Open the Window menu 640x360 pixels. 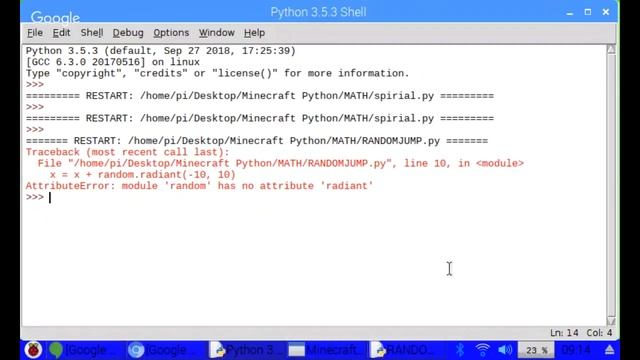point(216,33)
